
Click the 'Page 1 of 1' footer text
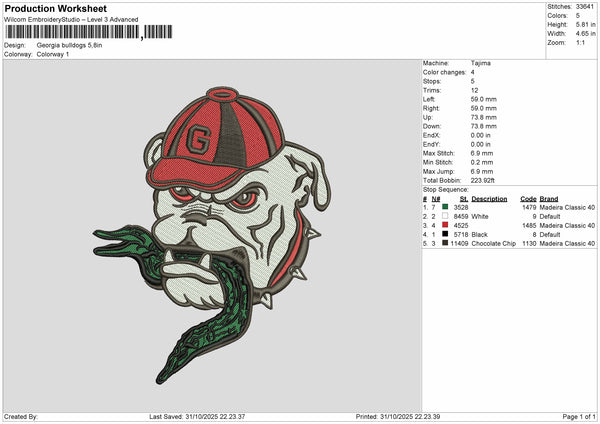coord(579,417)
